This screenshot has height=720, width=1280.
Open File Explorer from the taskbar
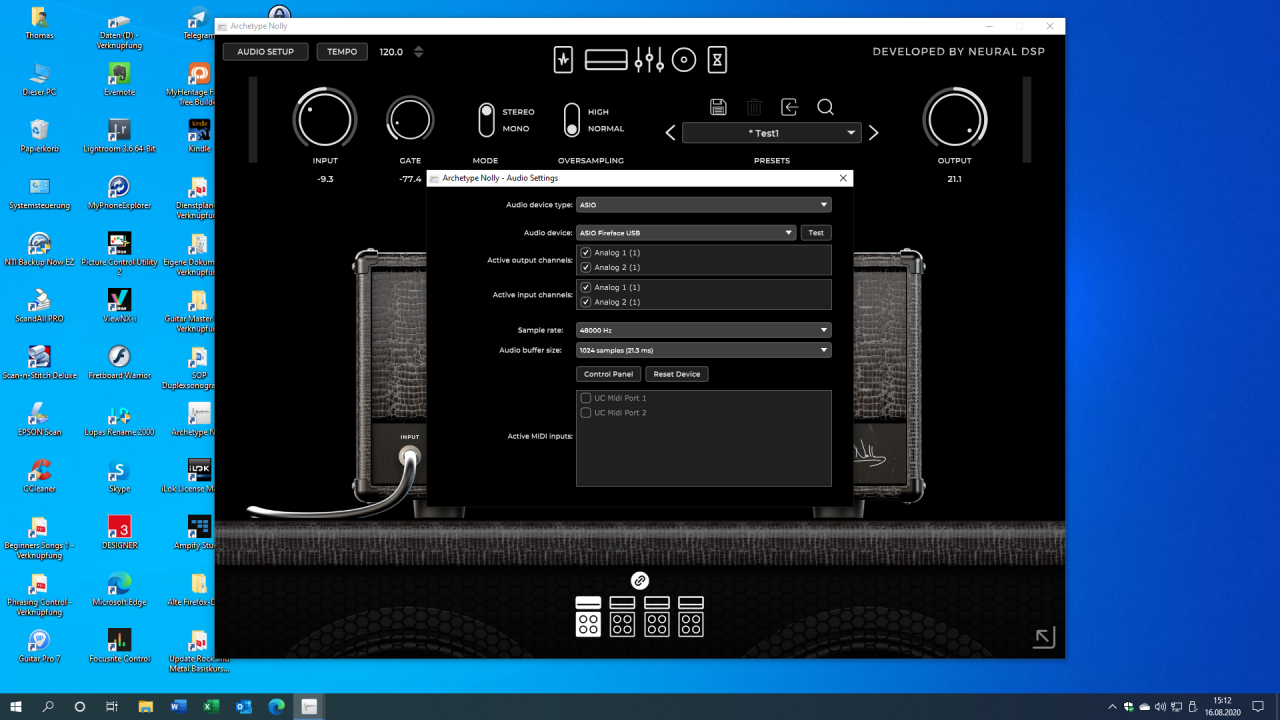(146, 706)
